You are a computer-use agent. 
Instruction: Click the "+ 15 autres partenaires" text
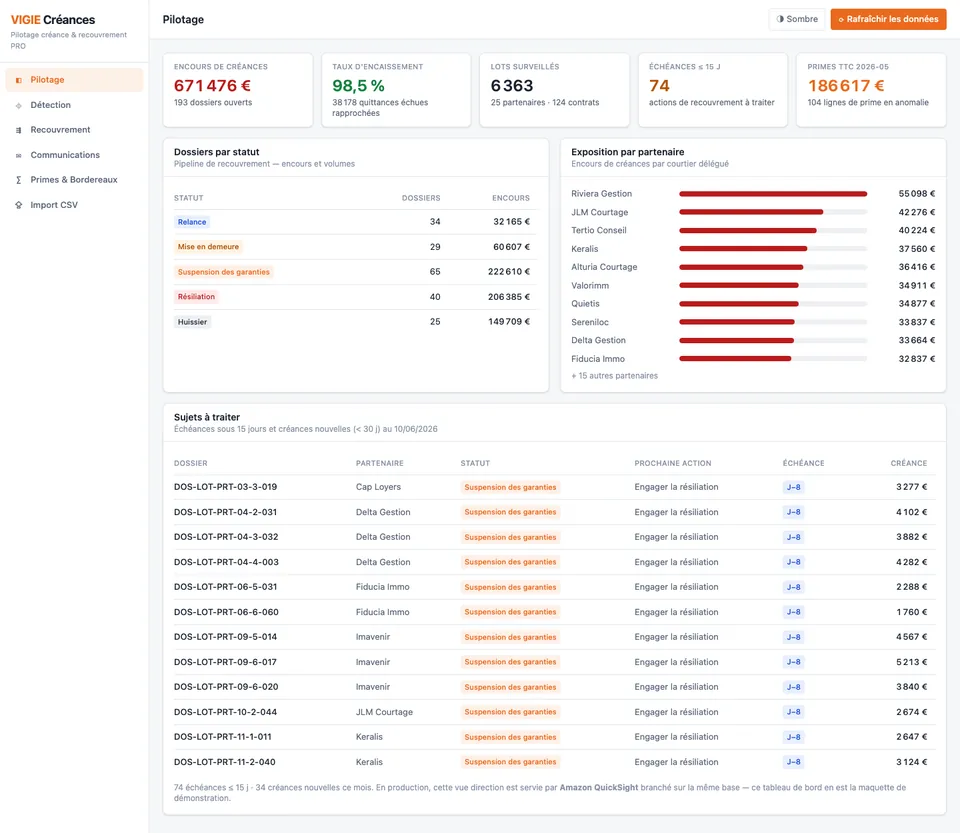click(x=615, y=376)
